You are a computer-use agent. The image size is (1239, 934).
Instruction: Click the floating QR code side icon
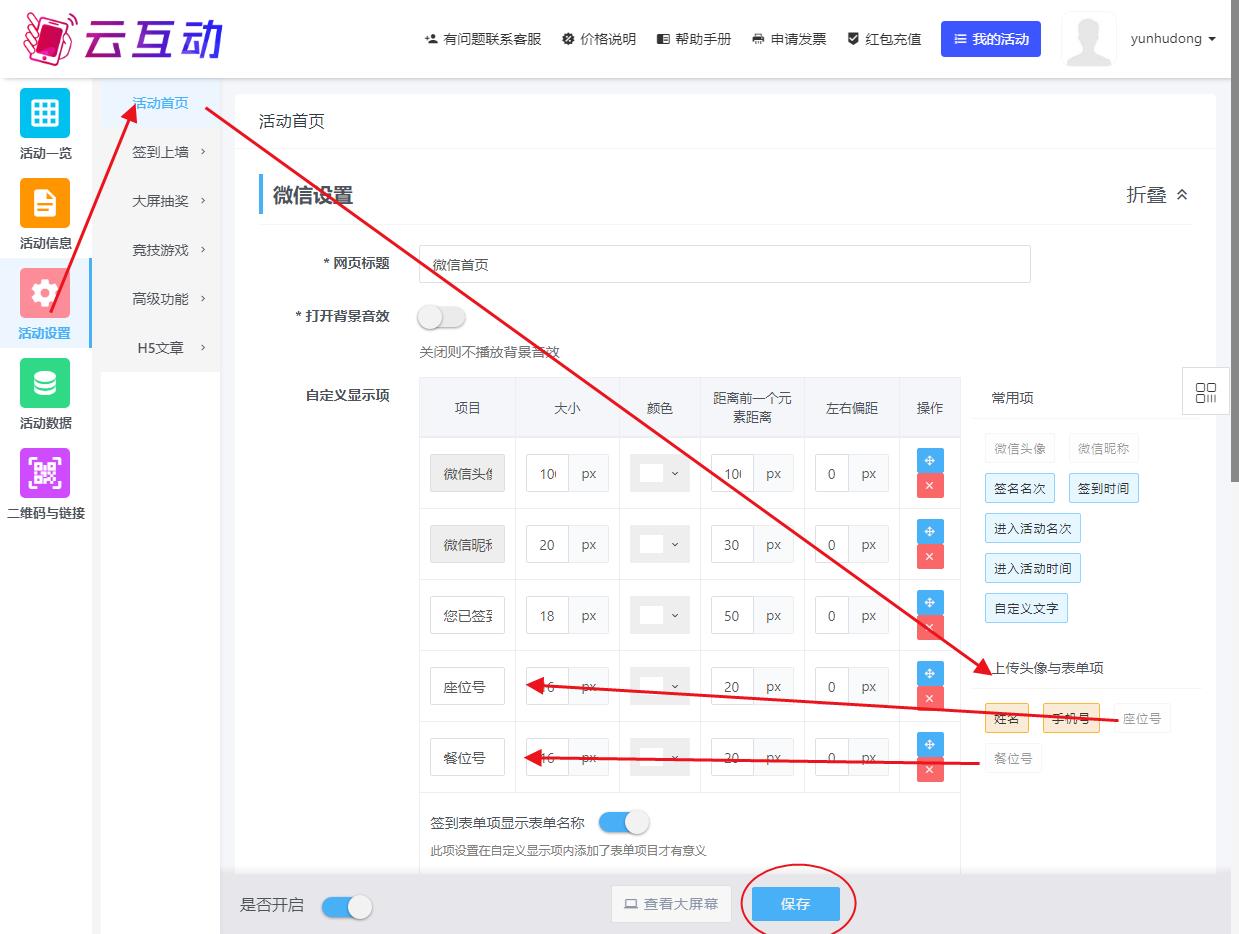(x=1206, y=393)
